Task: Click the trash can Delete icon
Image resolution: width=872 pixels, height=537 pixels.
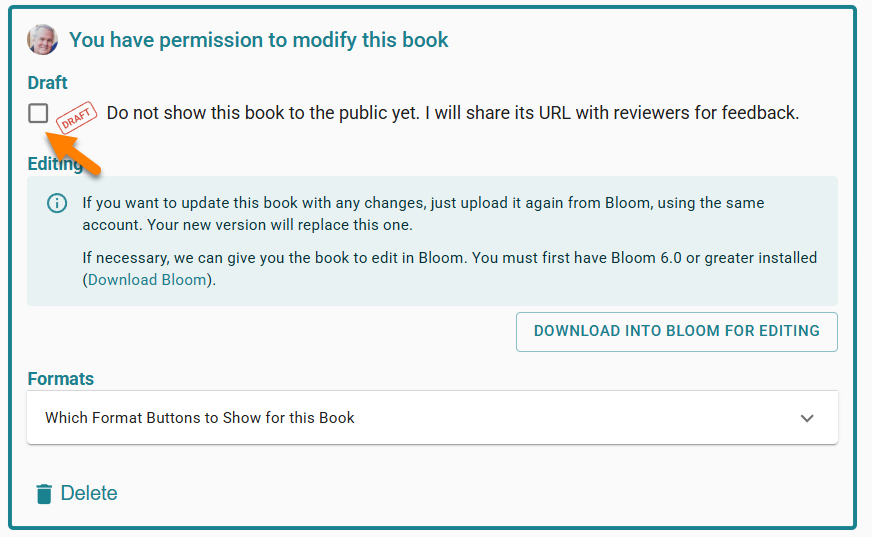Action: click(x=44, y=494)
